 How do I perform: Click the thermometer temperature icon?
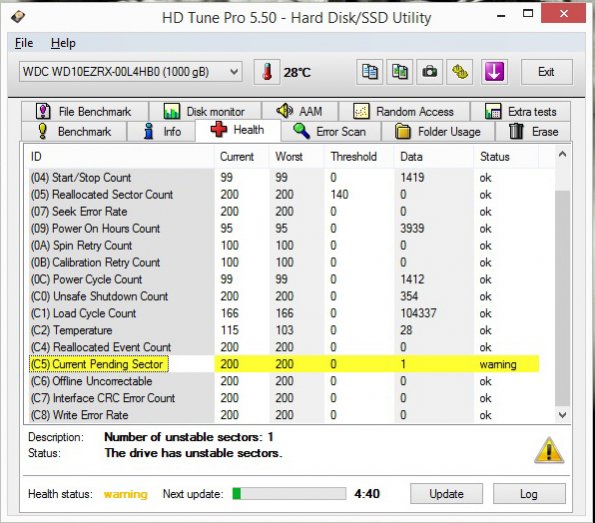click(267, 72)
